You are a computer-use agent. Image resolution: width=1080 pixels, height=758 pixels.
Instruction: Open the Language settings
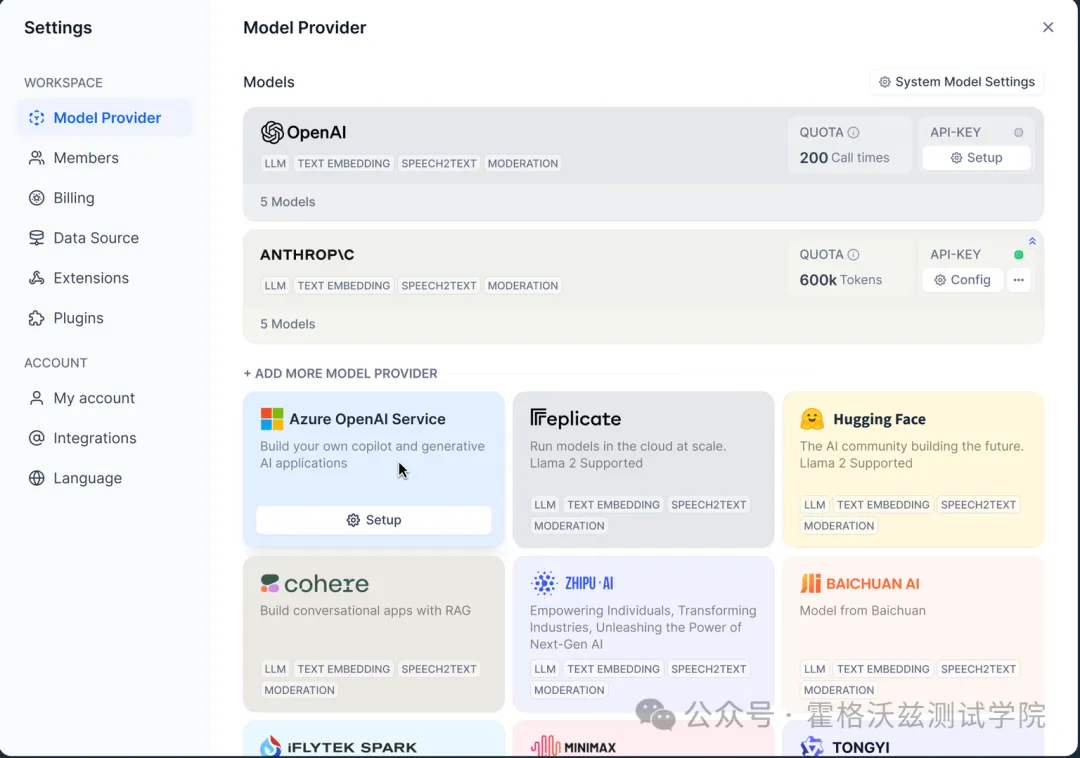[x=105, y=478]
